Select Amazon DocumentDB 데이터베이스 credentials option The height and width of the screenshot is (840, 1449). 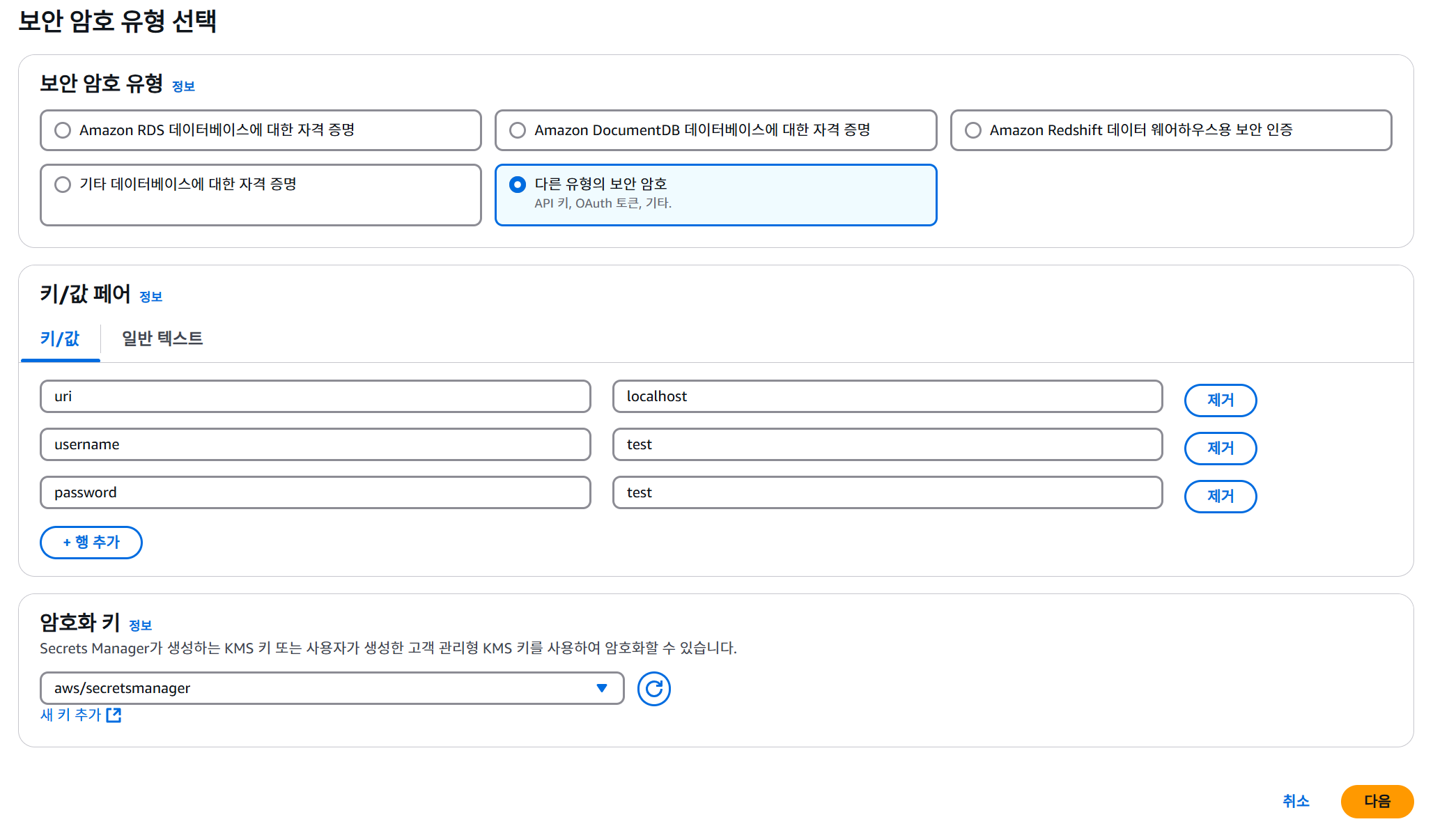518,130
